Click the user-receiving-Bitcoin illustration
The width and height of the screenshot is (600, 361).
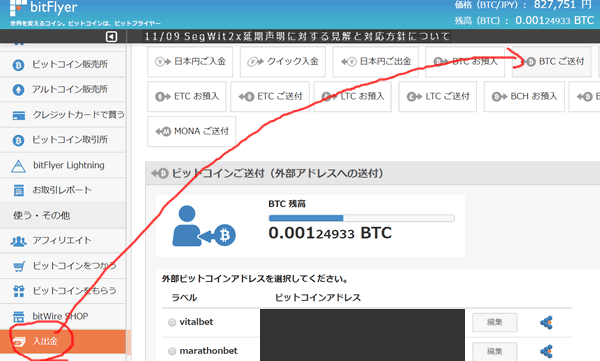coord(204,226)
